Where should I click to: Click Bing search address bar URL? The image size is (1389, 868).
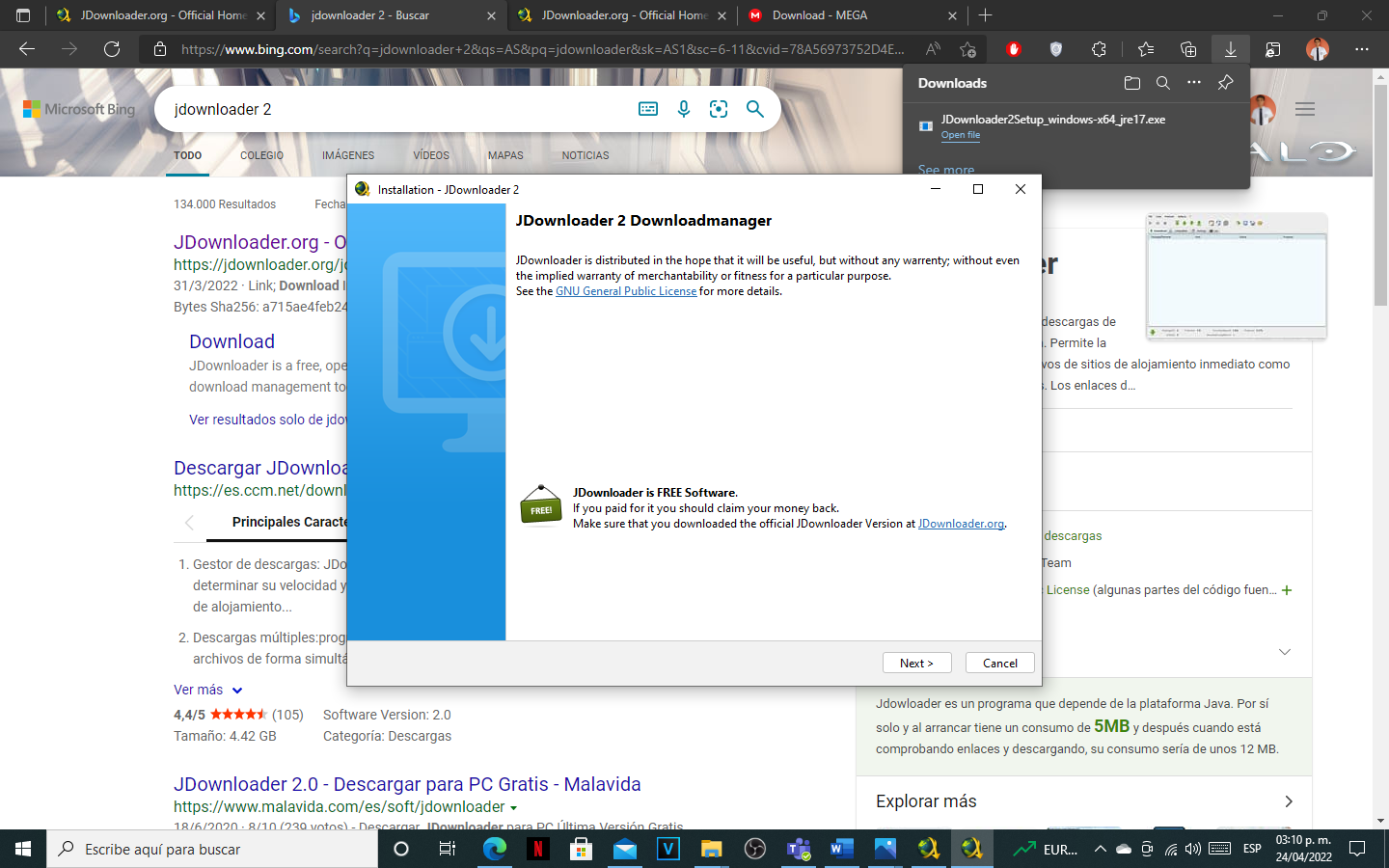pos(543,49)
